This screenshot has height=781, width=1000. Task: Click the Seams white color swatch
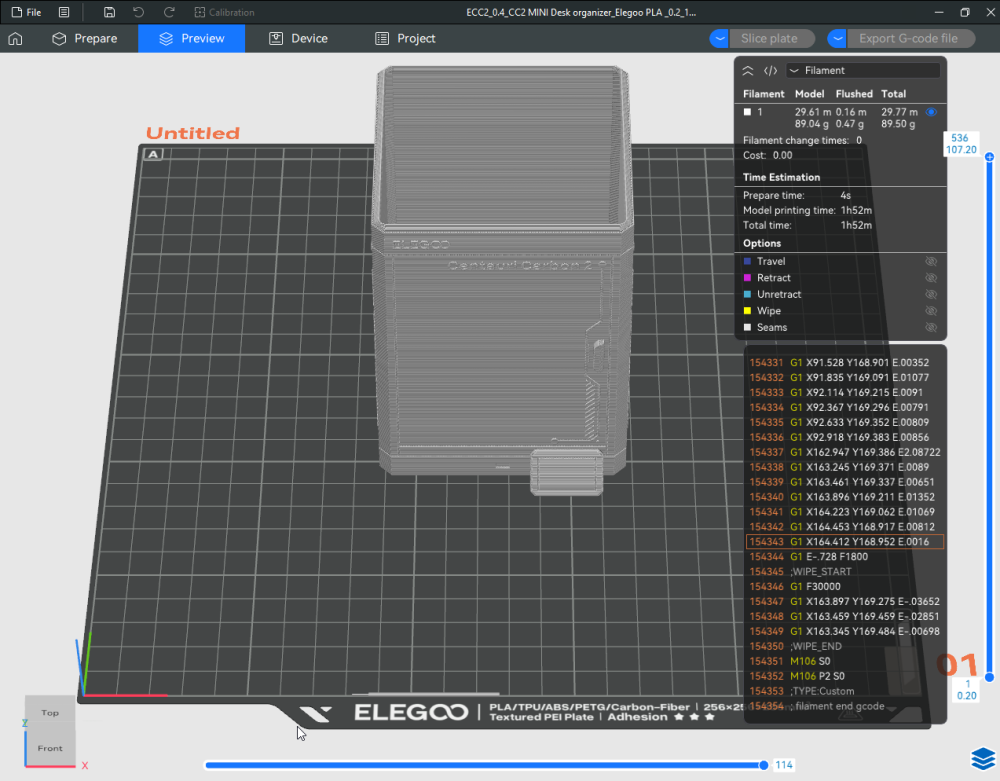click(747, 328)
